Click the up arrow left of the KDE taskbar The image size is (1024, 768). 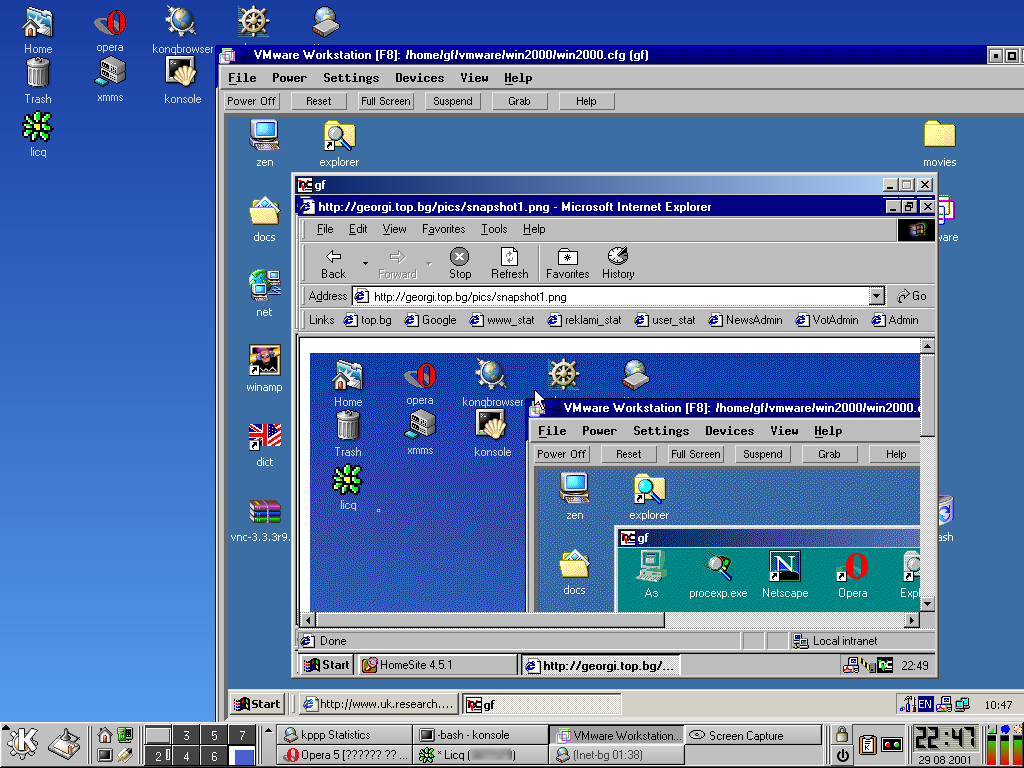click(268, 731)
